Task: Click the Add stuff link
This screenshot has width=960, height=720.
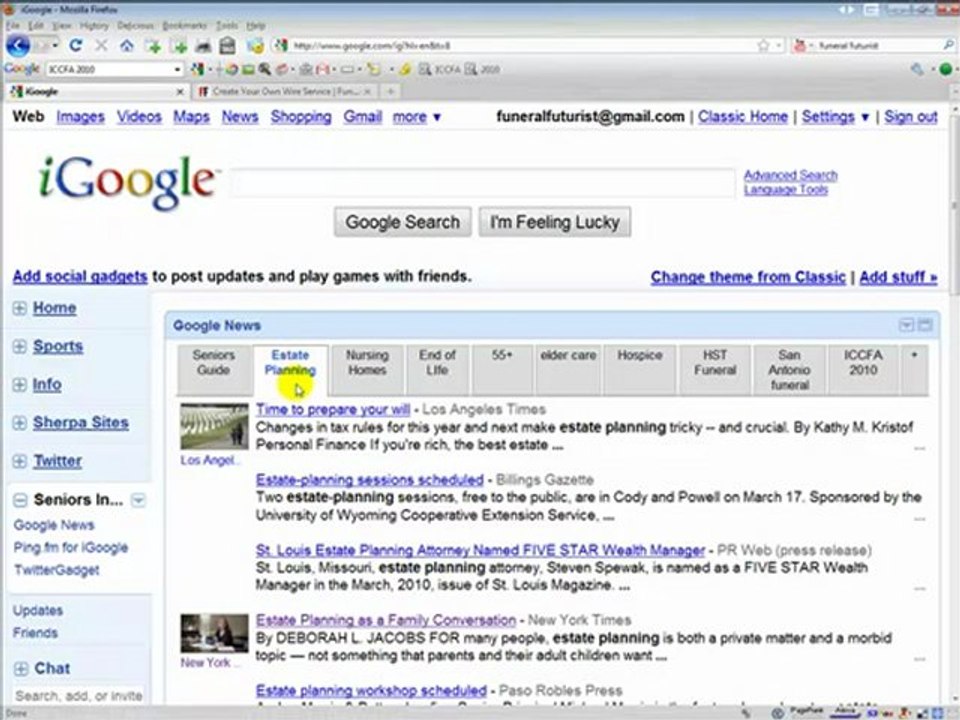Action: [898, 277]
